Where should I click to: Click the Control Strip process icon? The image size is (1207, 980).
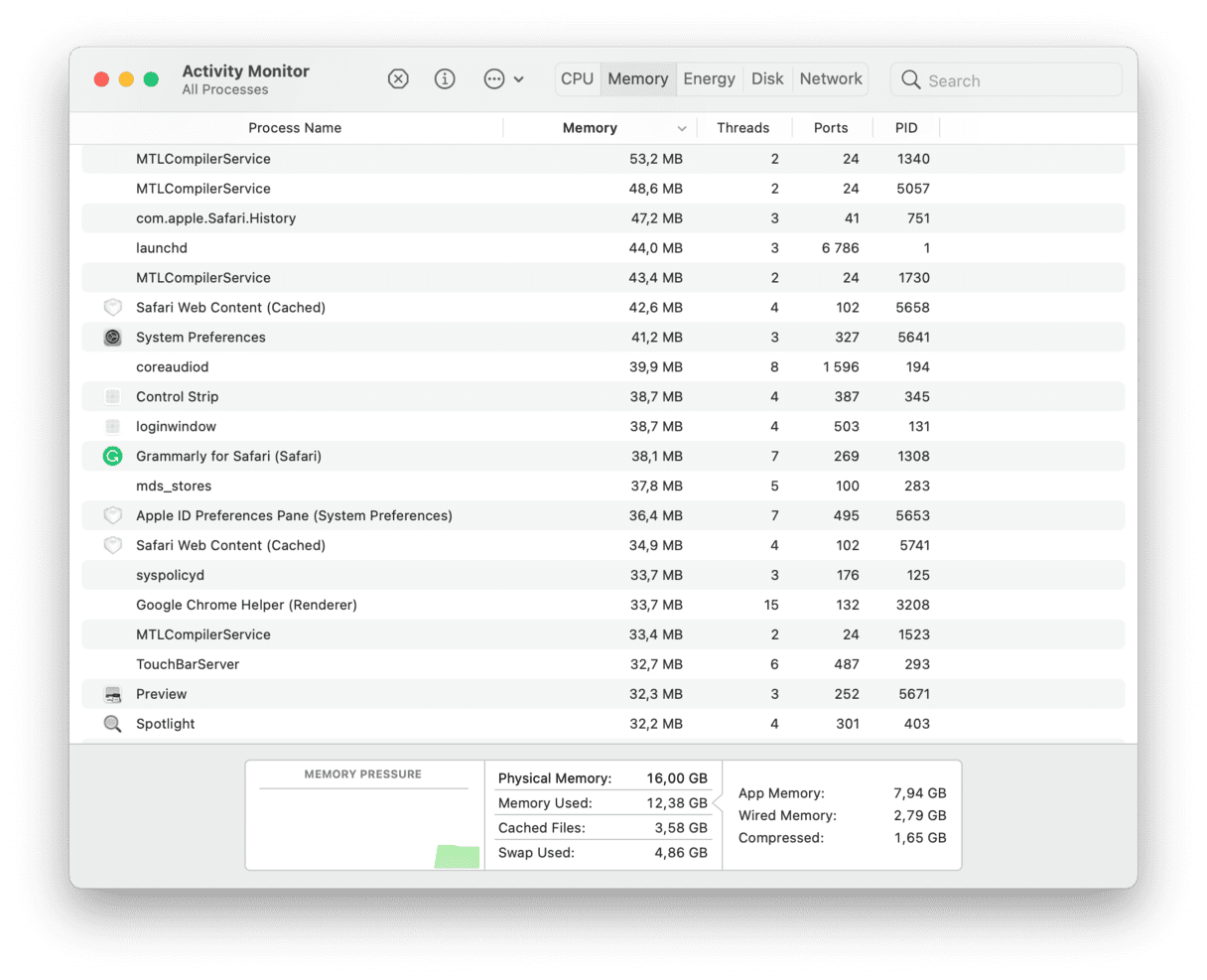[x=113, y=397]
